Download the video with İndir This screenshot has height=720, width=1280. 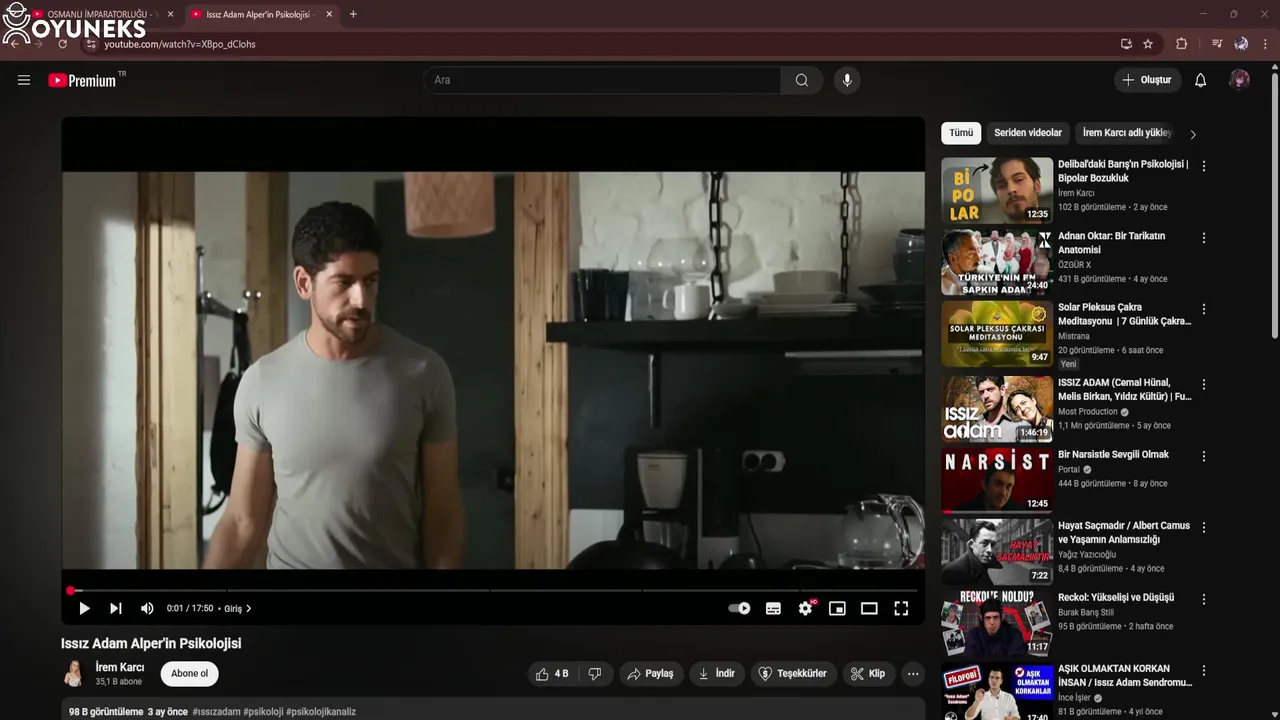point(717,674)
